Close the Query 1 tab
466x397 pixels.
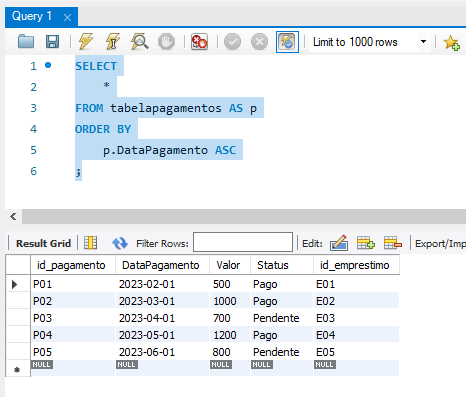(x=67, y=17)
